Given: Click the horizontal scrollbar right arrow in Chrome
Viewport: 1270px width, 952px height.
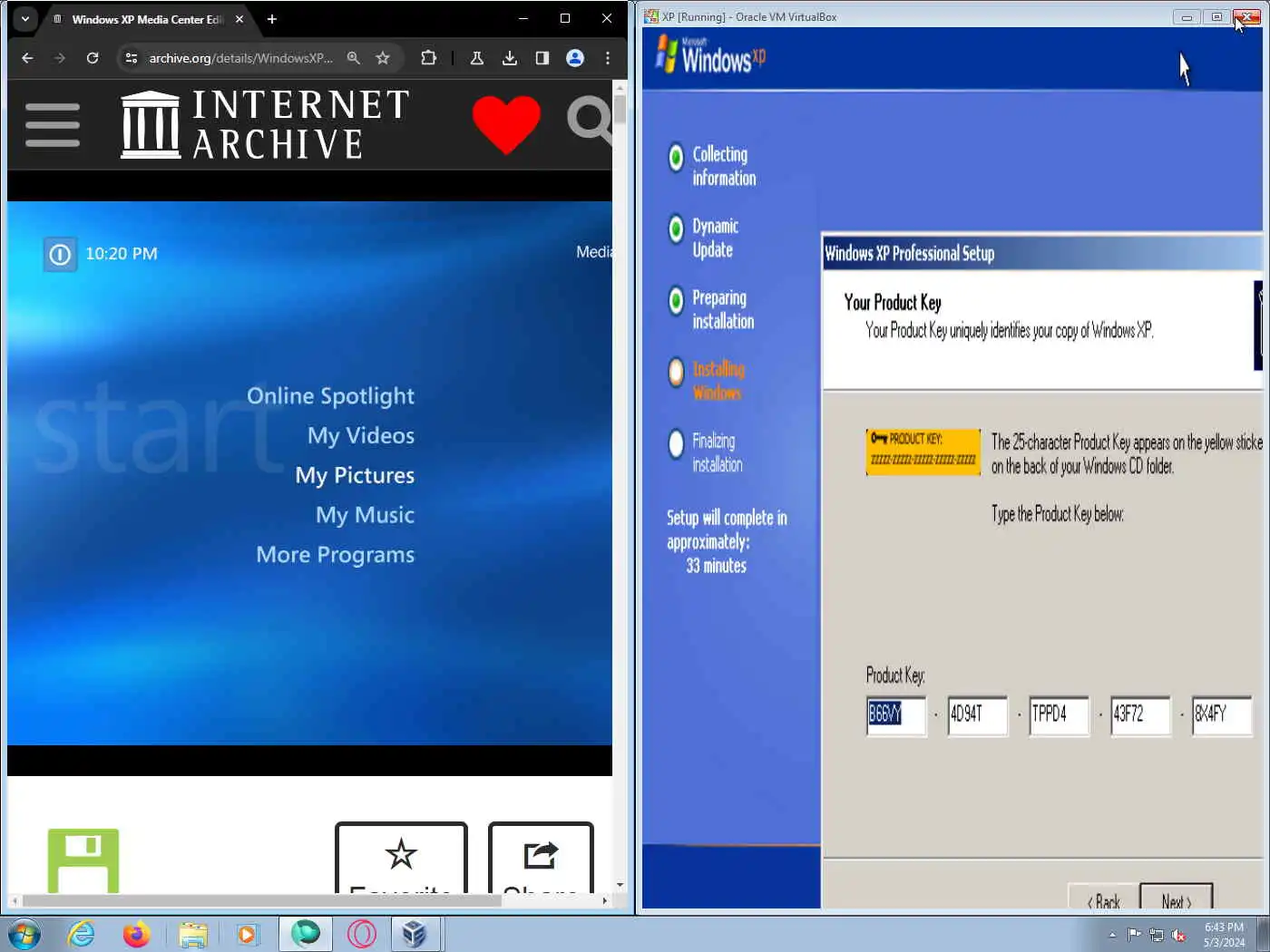Looking at the screenshot, I should pyautogui.click(x=605, y=900).
